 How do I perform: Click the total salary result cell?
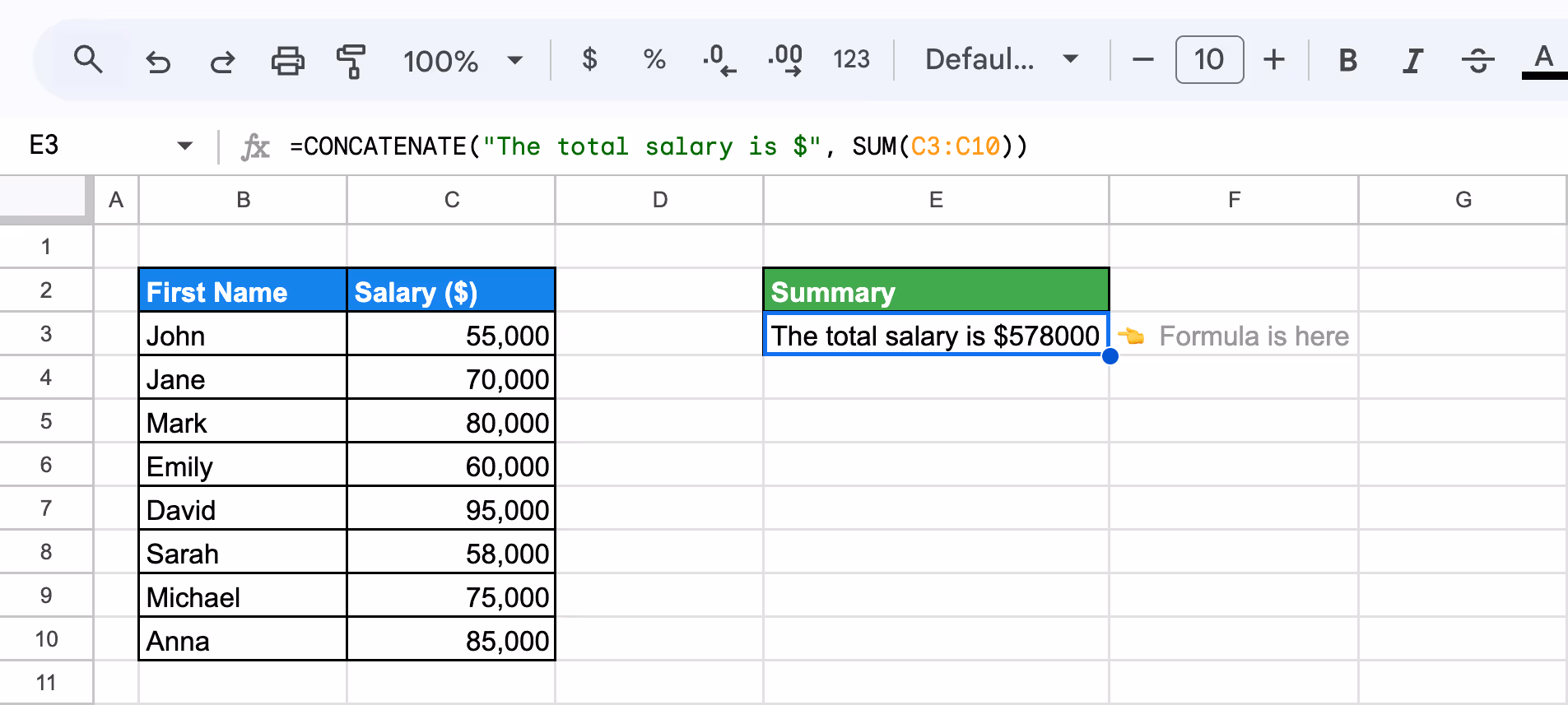point(936,334)
